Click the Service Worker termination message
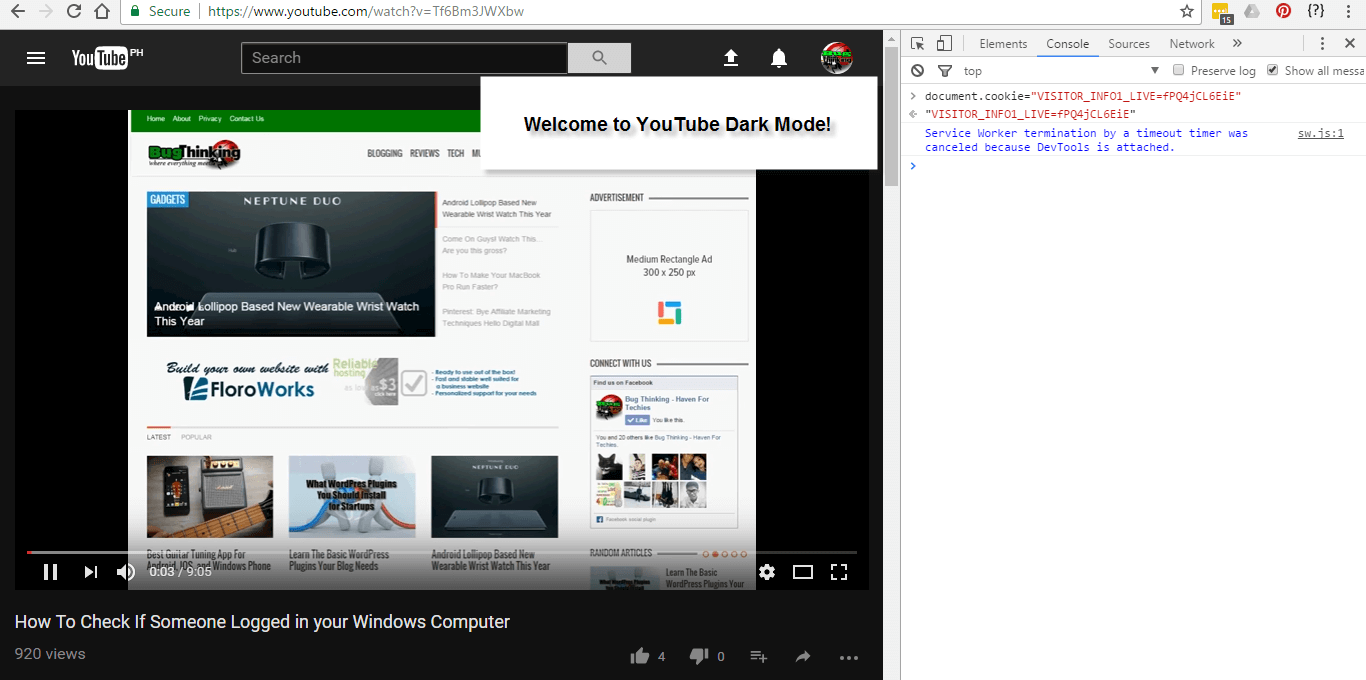 (x=1086, y=140)
